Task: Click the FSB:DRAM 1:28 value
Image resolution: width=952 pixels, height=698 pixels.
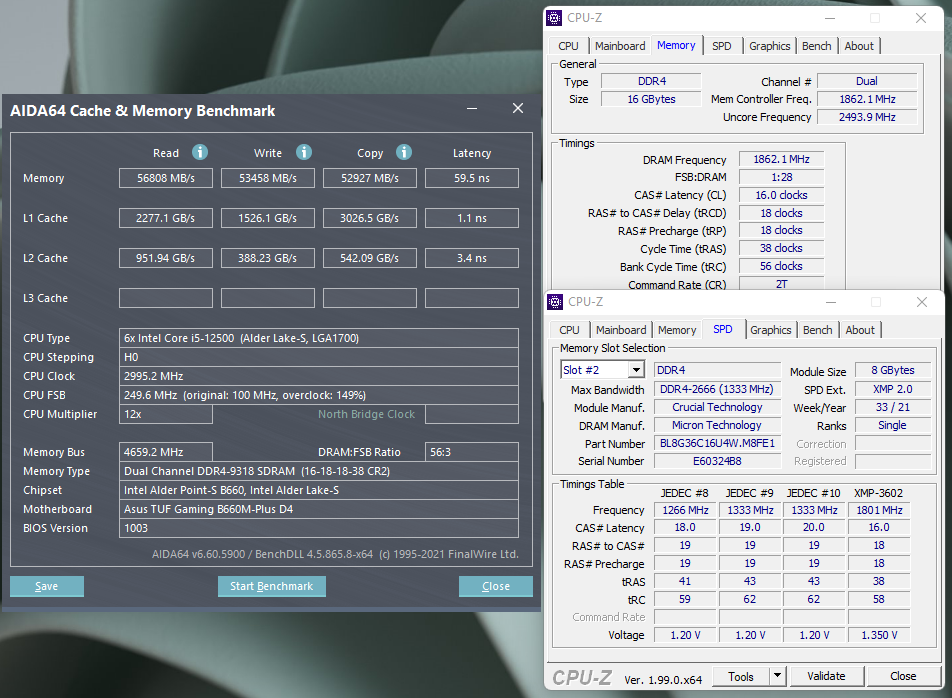Action: (x=781, y=177)
